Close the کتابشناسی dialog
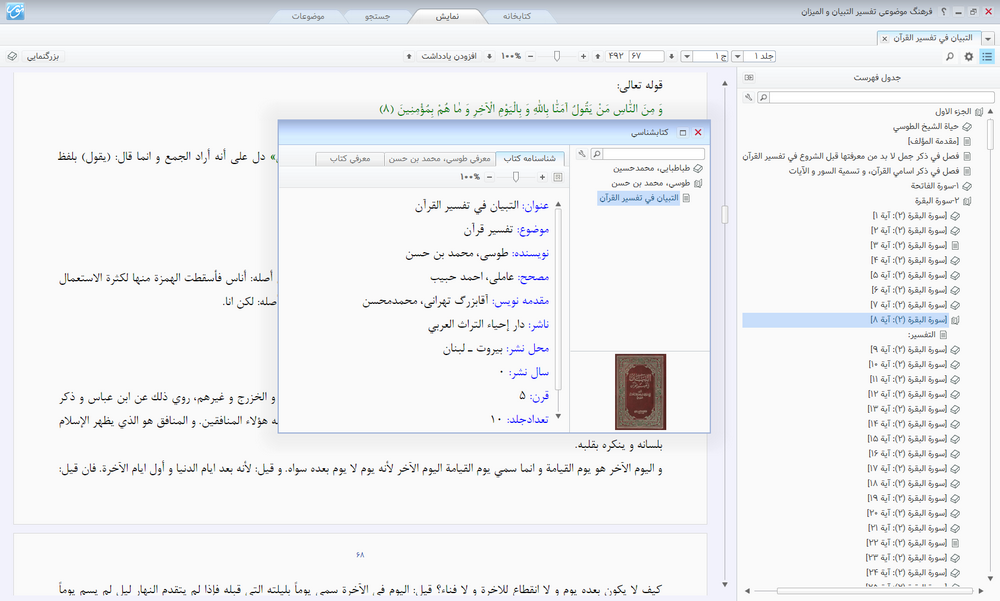 click(698, 132)
